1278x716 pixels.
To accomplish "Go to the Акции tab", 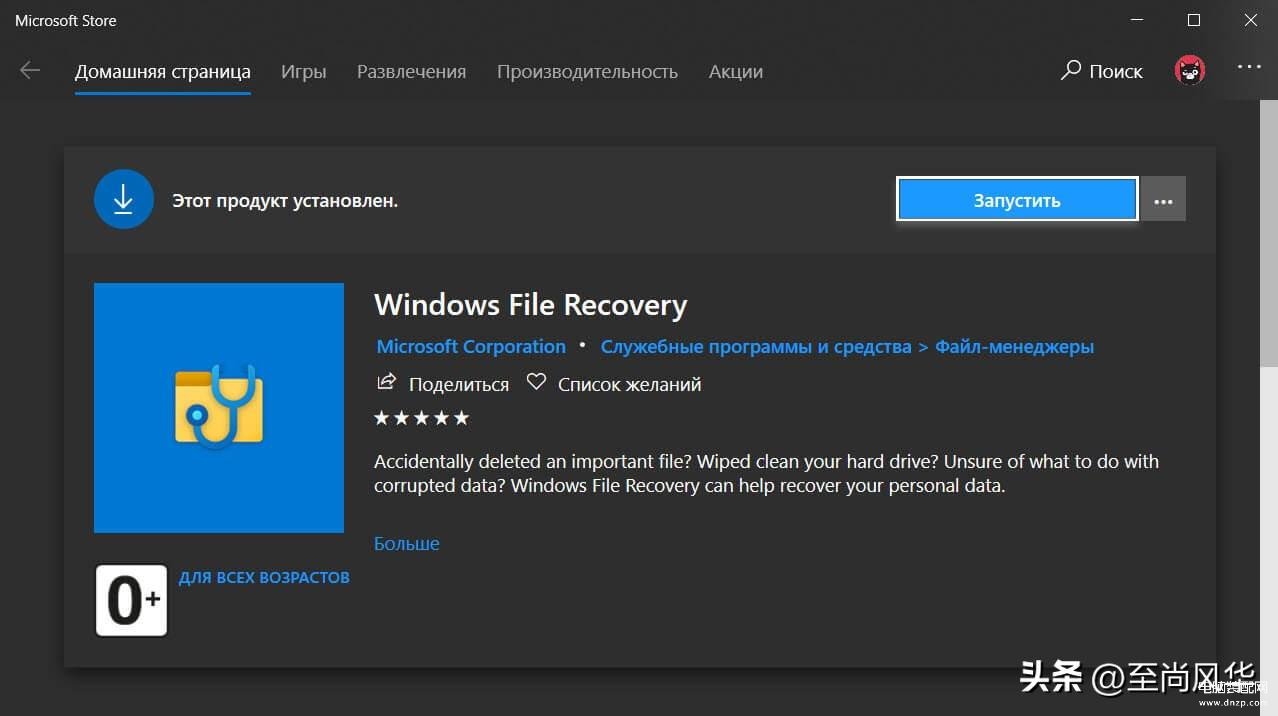I will 735,72.
